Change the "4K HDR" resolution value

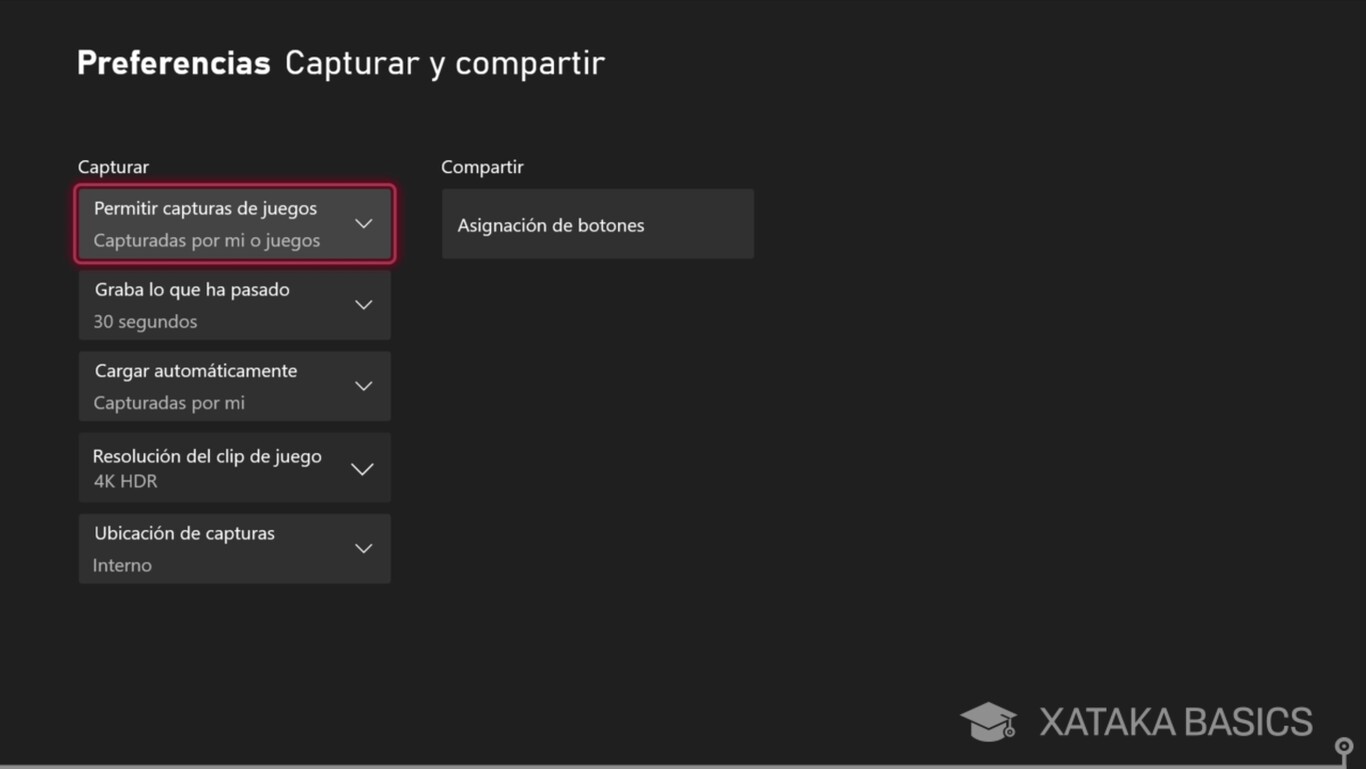pos(126,481)
